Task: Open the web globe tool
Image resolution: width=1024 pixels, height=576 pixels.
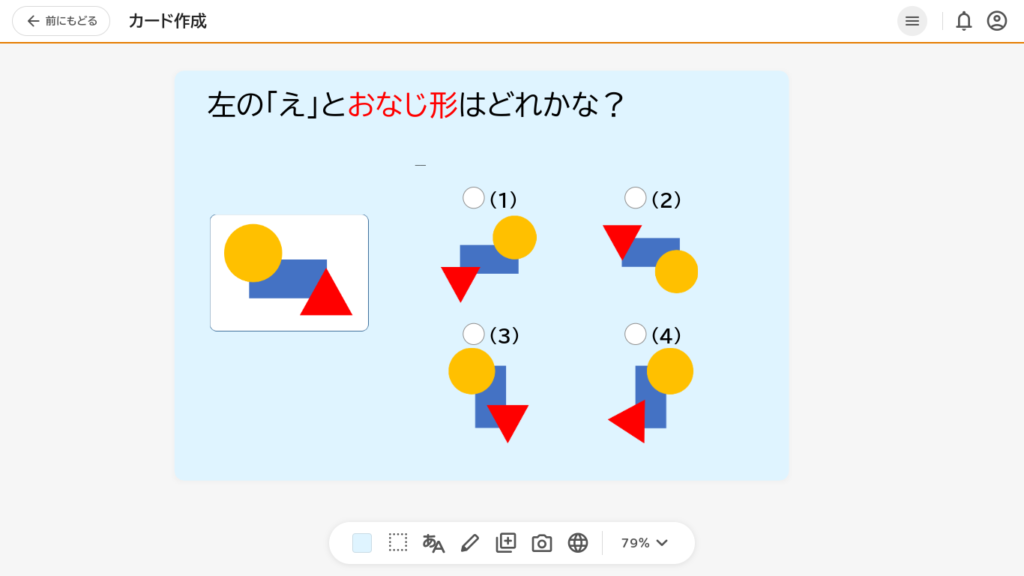Action: [x=577, y=543]
